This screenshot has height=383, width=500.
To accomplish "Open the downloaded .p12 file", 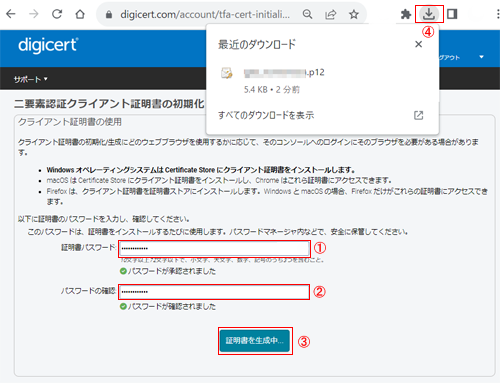I will (x=284, y=73).
